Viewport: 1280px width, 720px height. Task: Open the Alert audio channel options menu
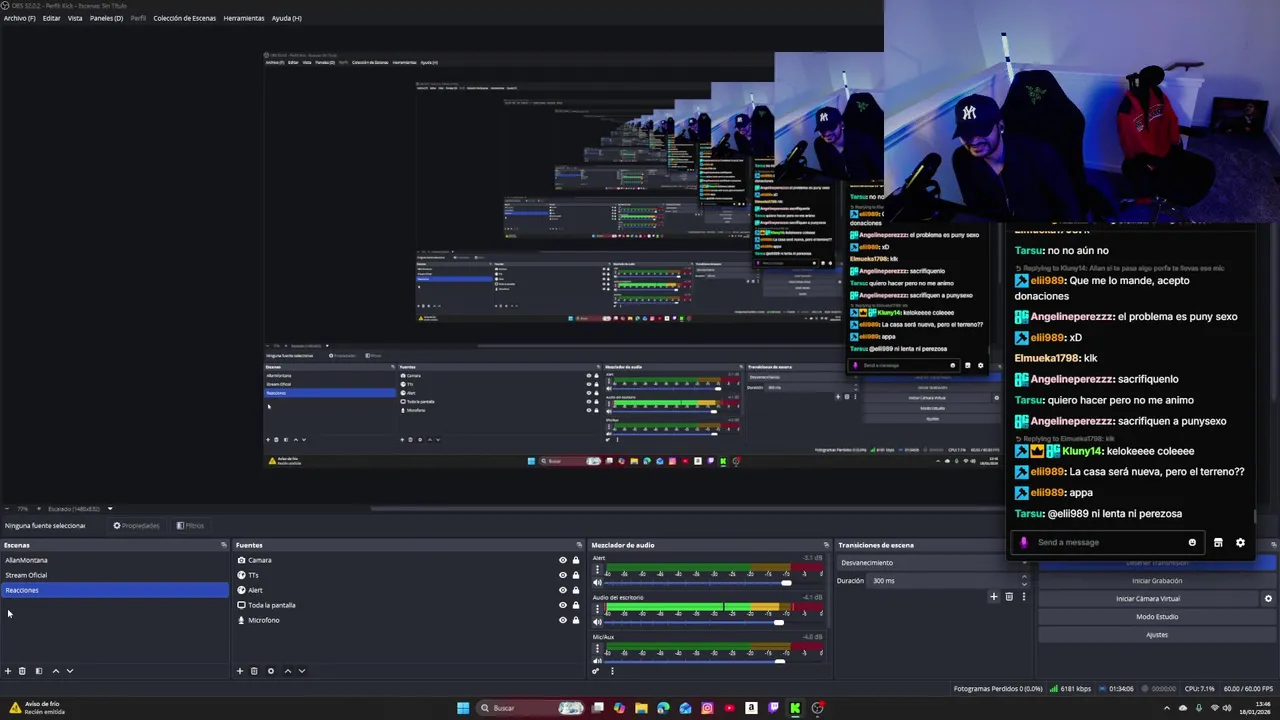(x=597, y=569)
